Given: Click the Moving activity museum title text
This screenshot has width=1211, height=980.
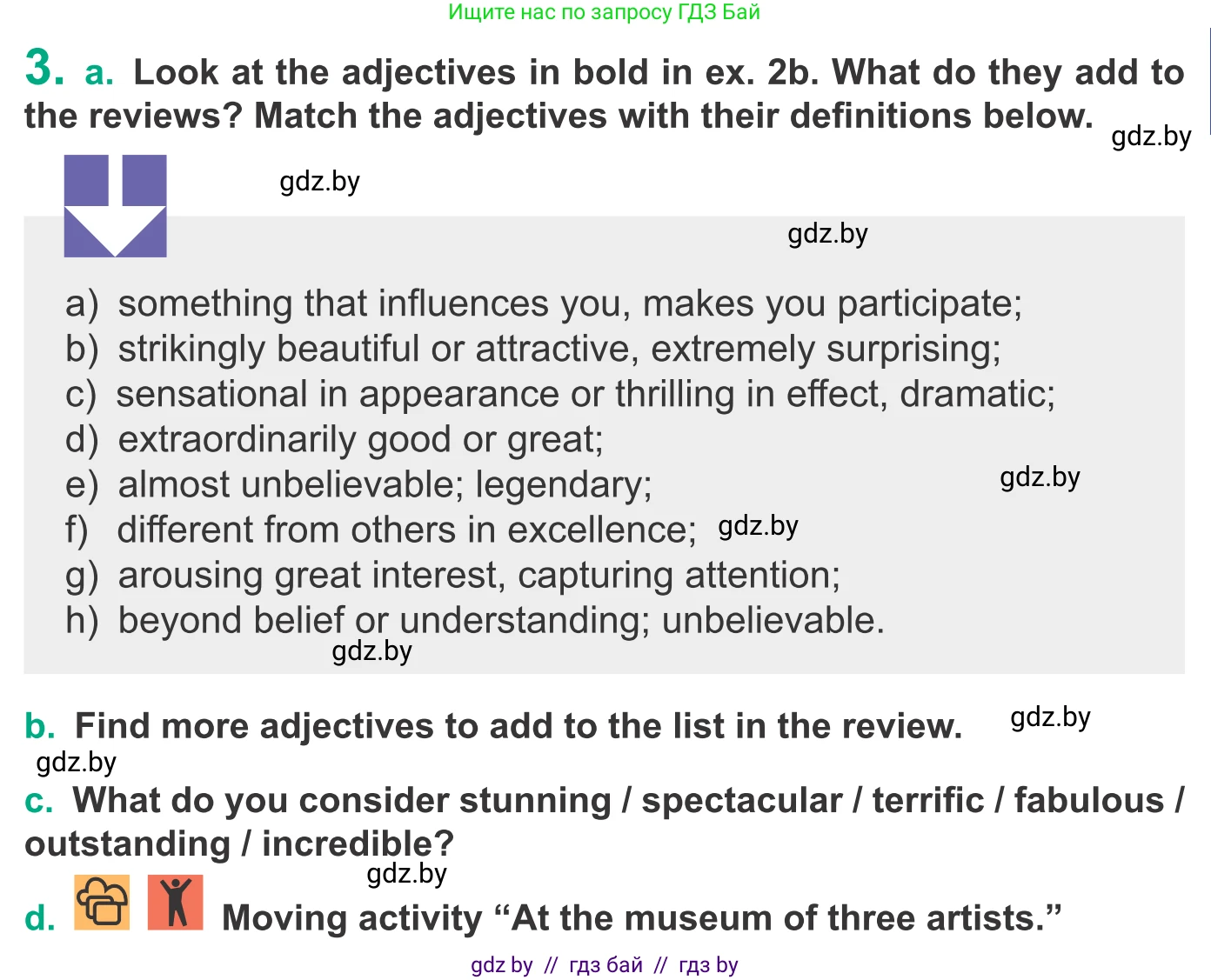Looking at the screenshot, I should 642,918.
